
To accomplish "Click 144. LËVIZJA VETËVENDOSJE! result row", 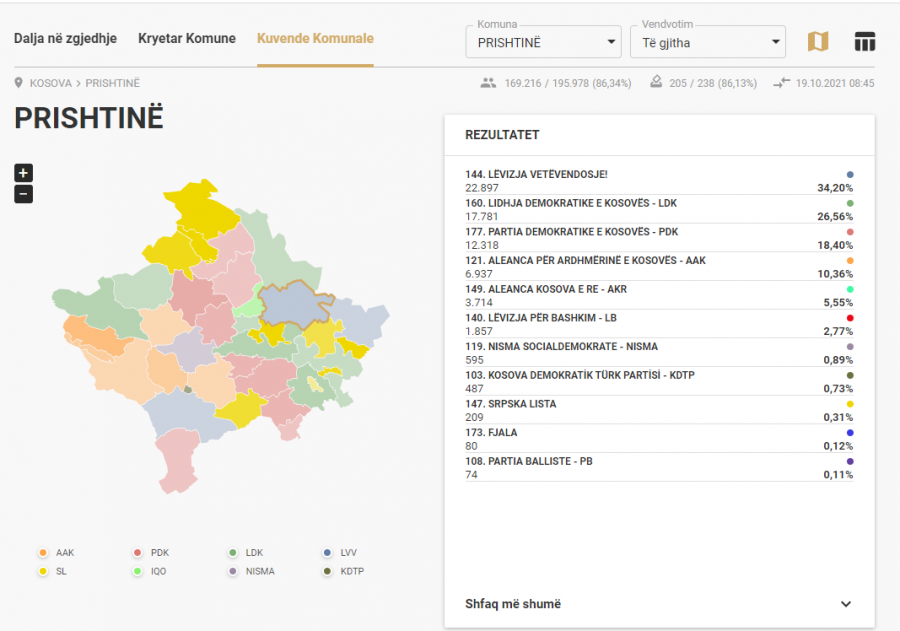I will click(659, 181).
